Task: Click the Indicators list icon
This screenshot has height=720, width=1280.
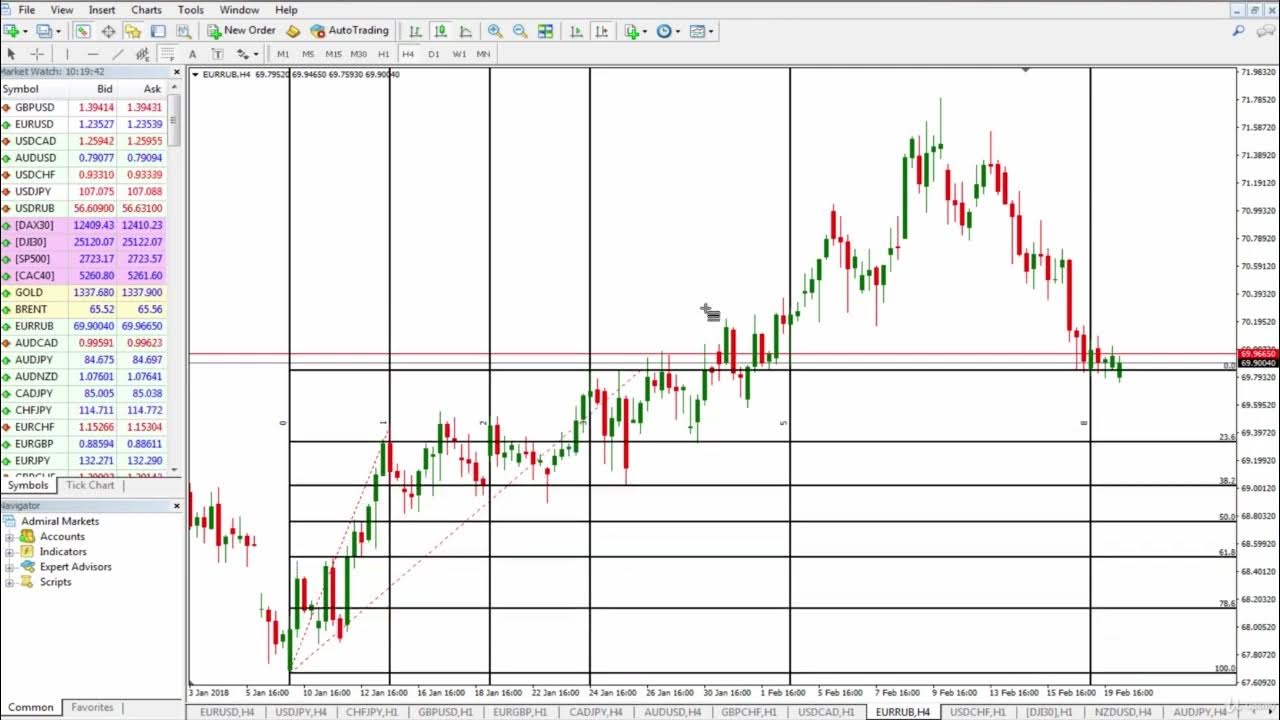Action: coord(632,31)
